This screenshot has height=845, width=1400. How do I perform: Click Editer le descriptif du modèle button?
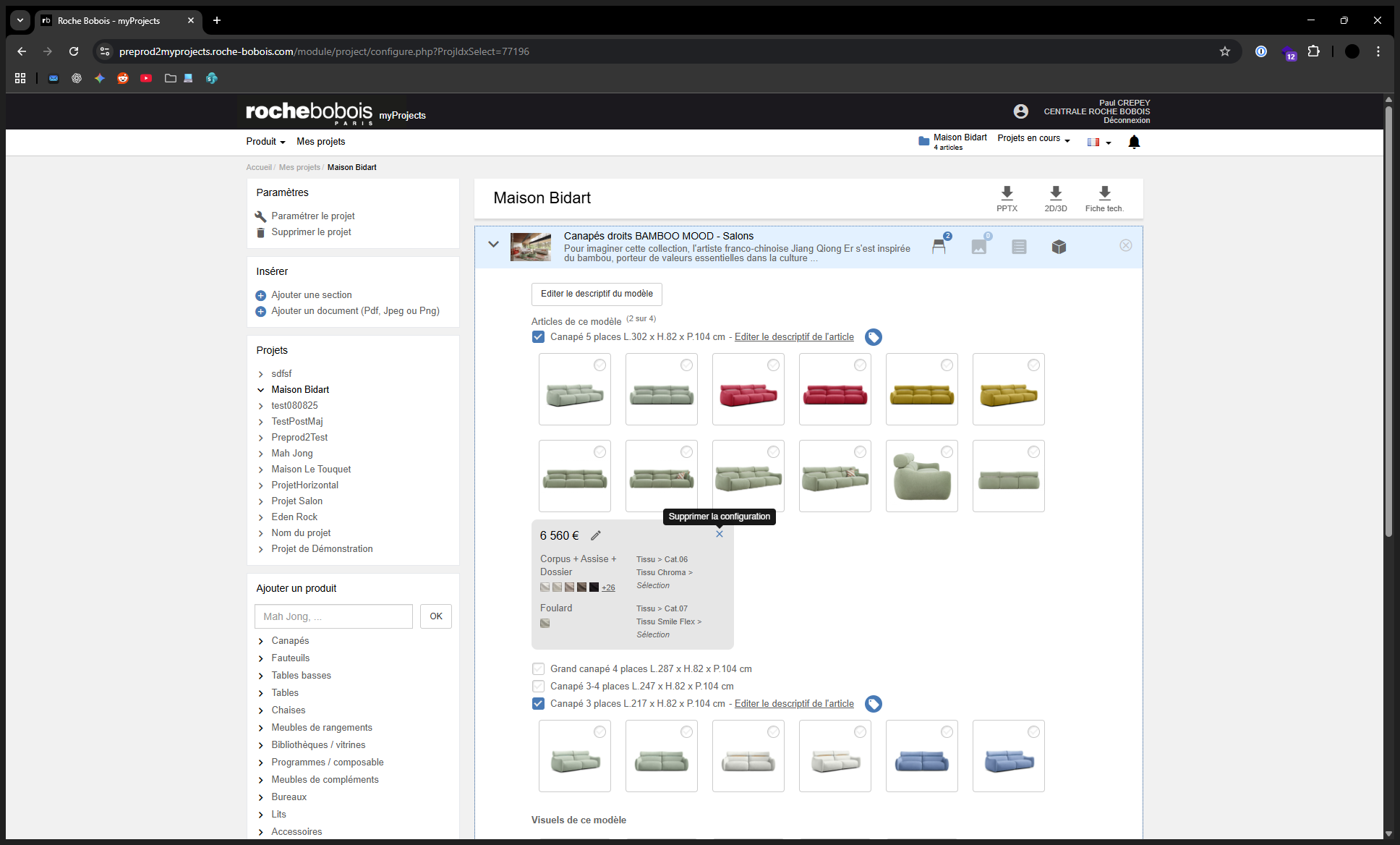pos(597,294)
